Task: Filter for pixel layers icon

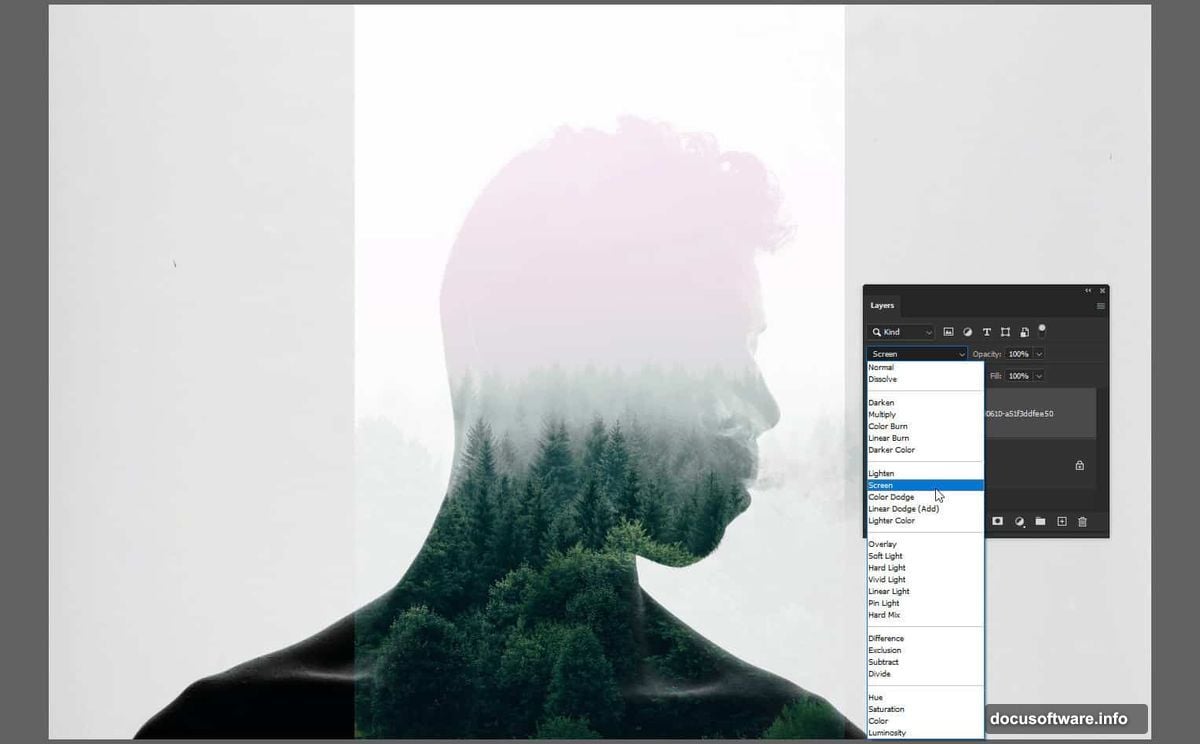Action: (x=948, y=331)
